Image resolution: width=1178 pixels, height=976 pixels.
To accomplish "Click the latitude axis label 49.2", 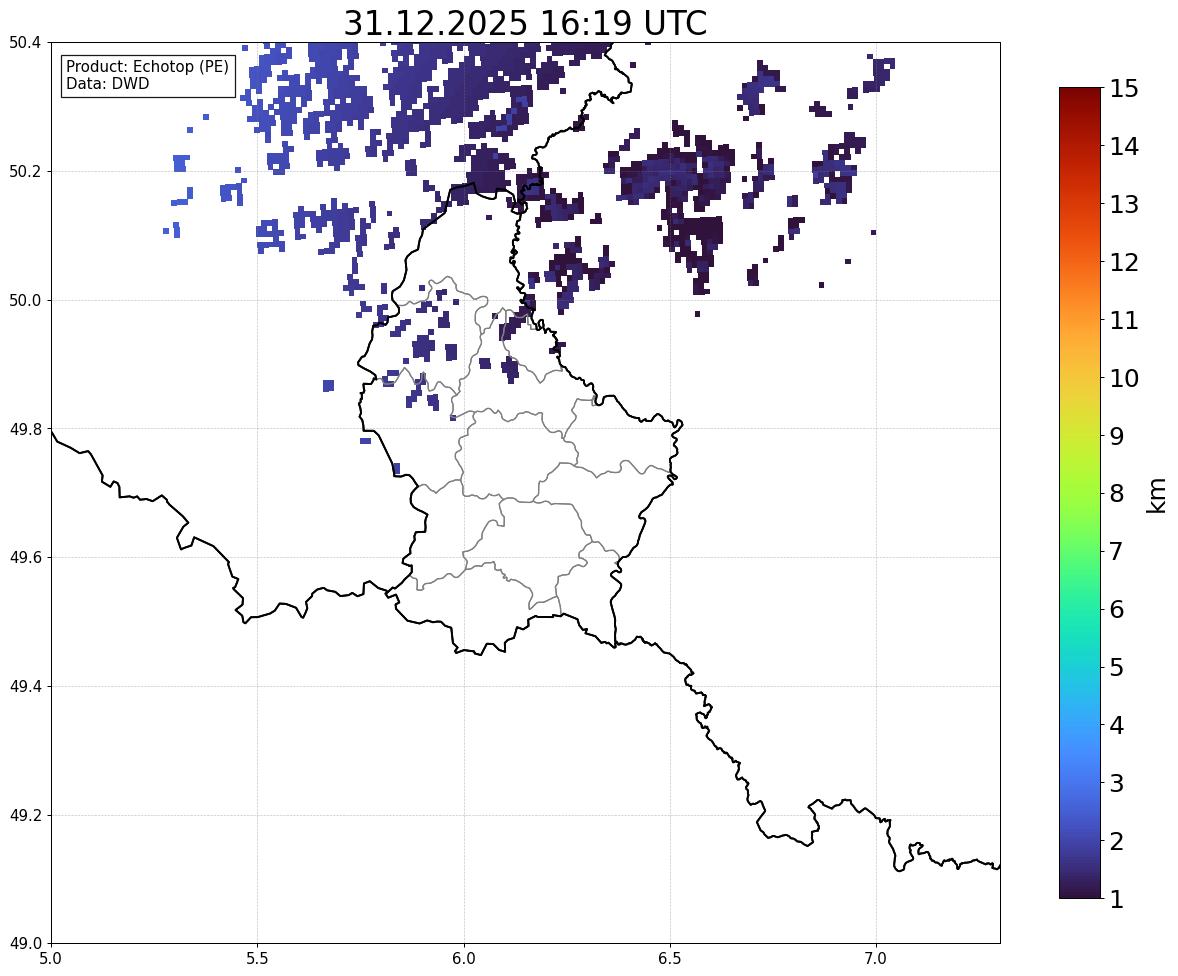I will tap(25, 815).
